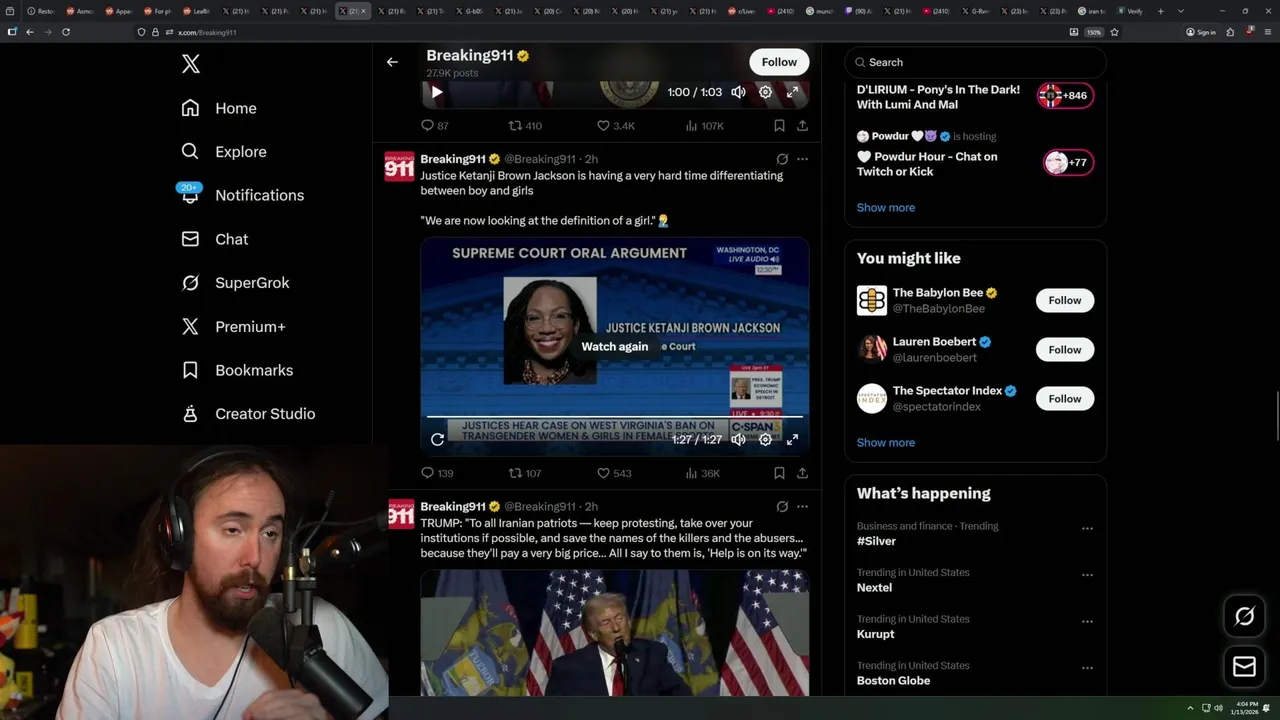
Task: Click the Supreme Court video progress bar
Action: pyautogui.click(x=615, y=416)
